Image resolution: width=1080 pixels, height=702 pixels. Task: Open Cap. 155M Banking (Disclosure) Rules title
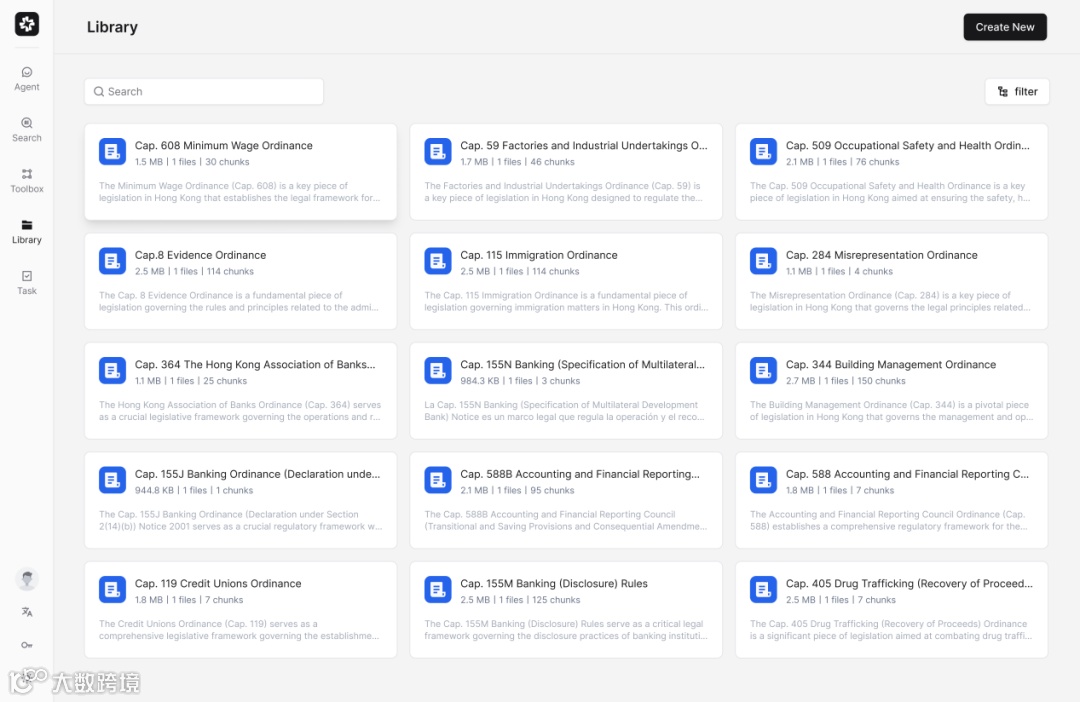click(x=554, y=584)
